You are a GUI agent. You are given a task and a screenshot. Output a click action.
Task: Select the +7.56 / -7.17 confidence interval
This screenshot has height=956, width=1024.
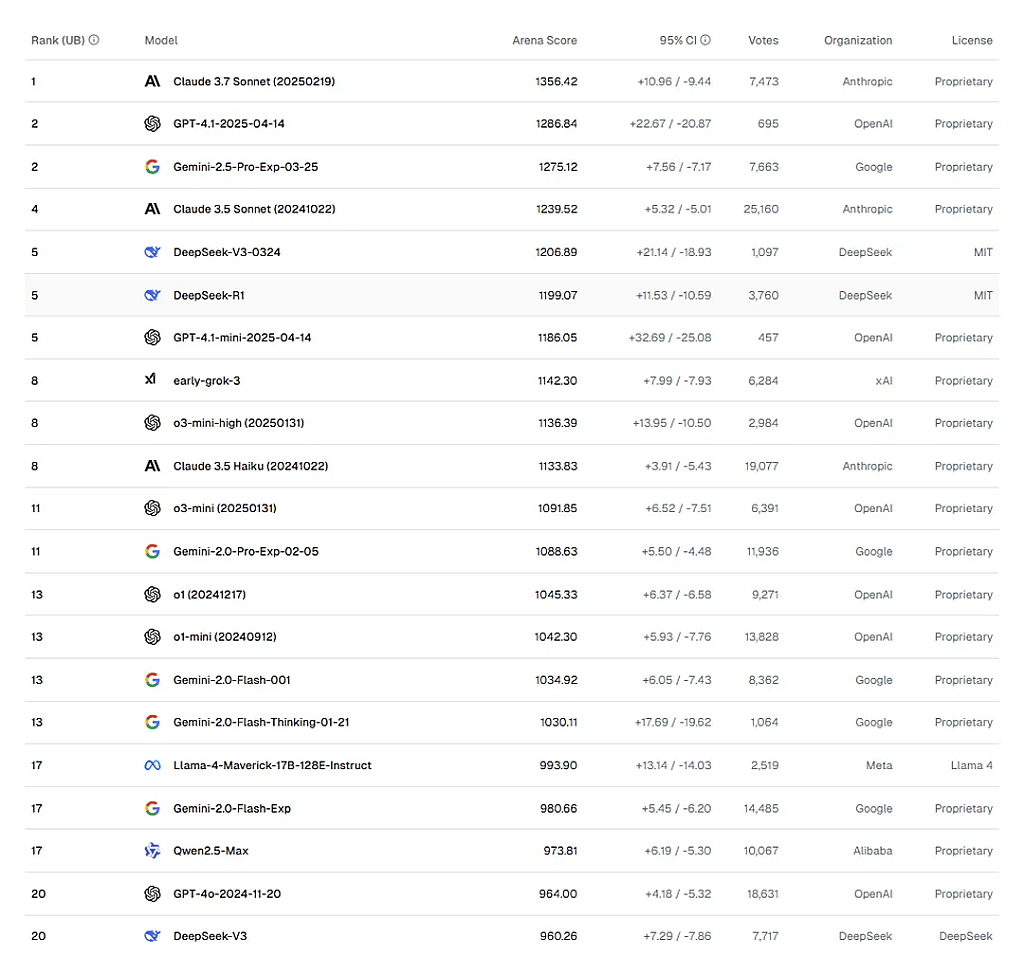(x=679, y=167)
